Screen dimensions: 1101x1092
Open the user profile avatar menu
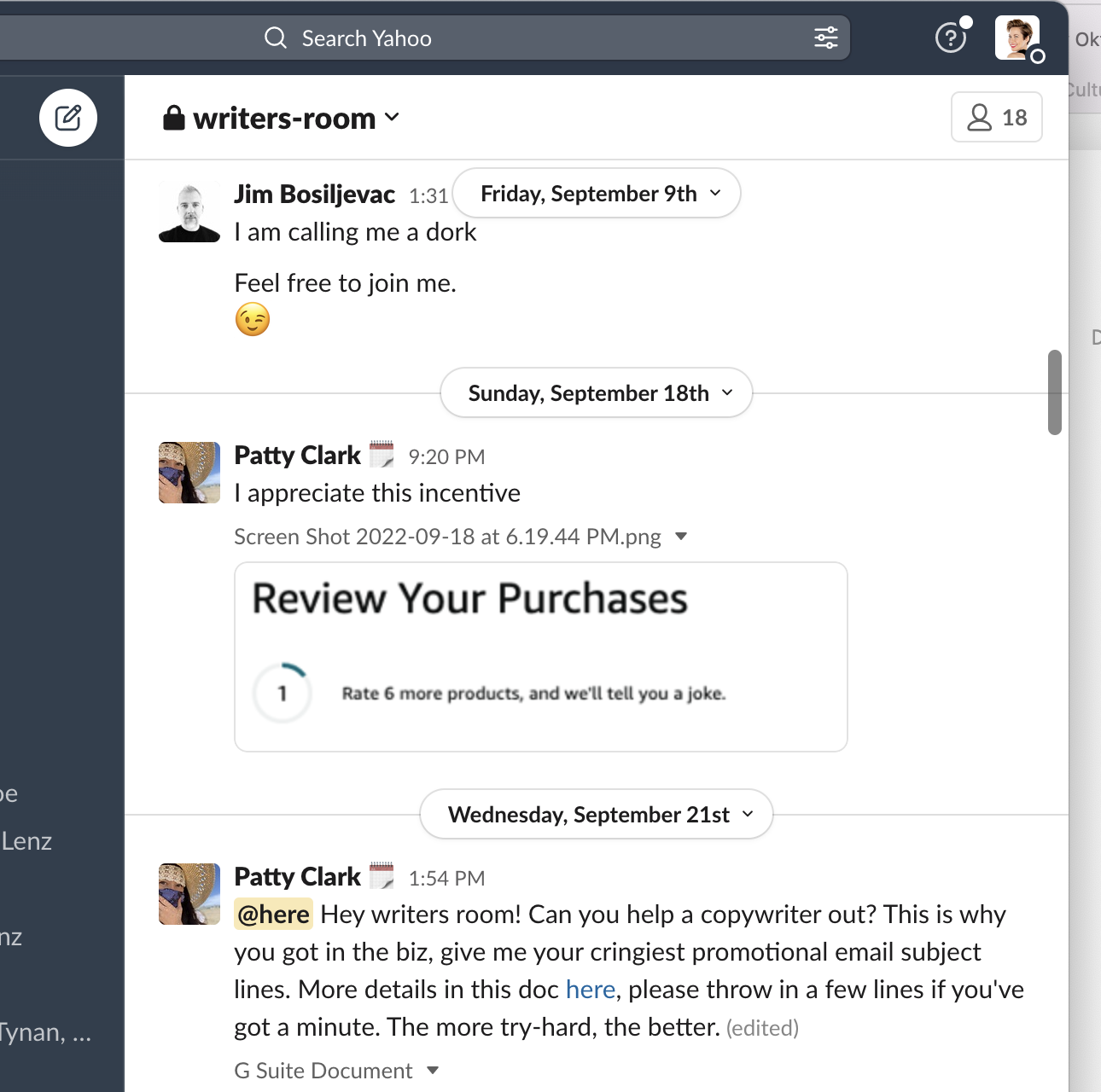1017,38
